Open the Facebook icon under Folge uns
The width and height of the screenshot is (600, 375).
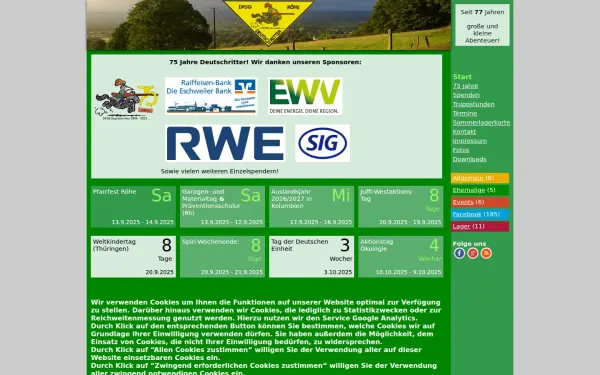459,253
